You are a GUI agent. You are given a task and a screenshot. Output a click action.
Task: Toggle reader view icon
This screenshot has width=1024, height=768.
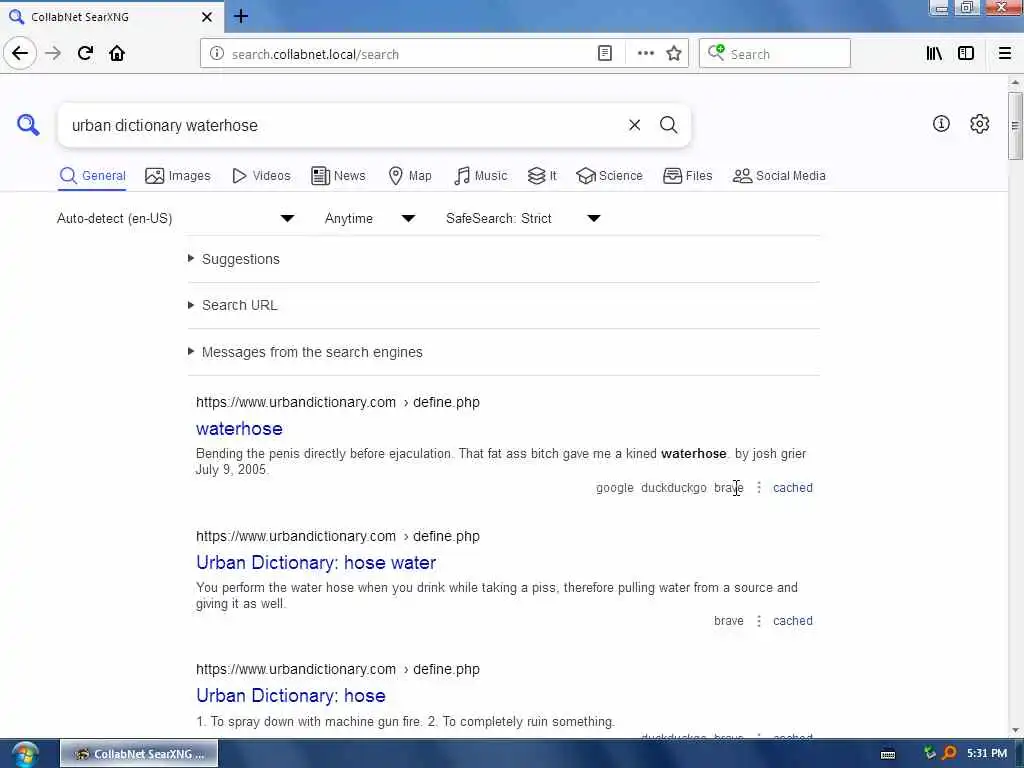tap(605, 54)
